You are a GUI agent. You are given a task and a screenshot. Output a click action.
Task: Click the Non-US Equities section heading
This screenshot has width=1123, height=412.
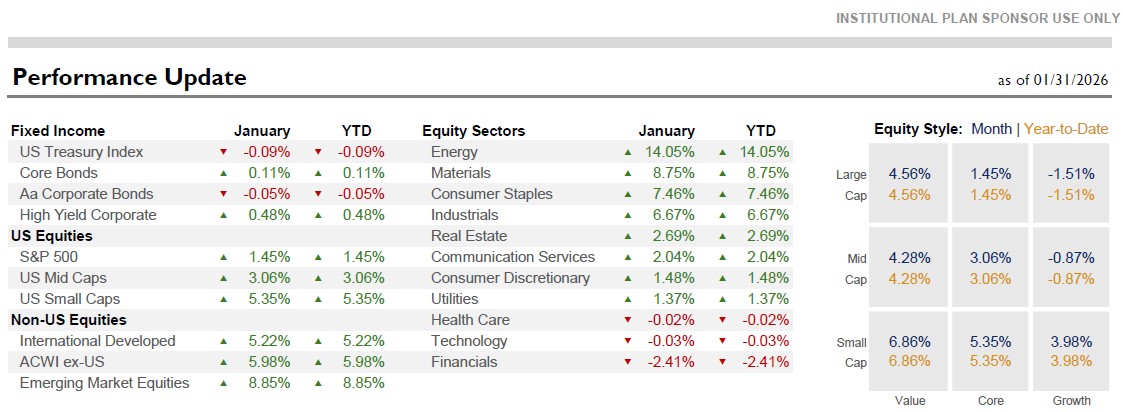pyautogui.click(x=68, y=320)
